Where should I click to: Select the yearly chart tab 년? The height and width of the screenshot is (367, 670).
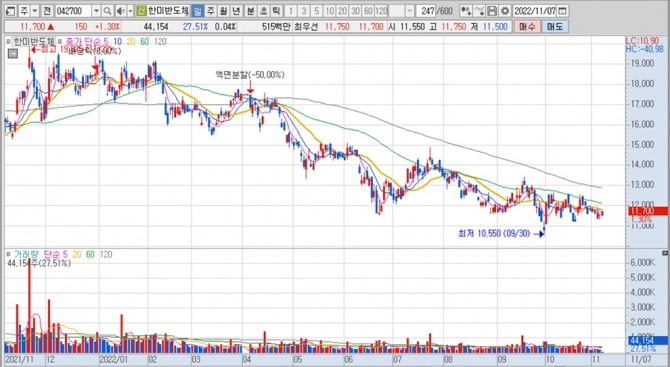[x=236, y=11]
